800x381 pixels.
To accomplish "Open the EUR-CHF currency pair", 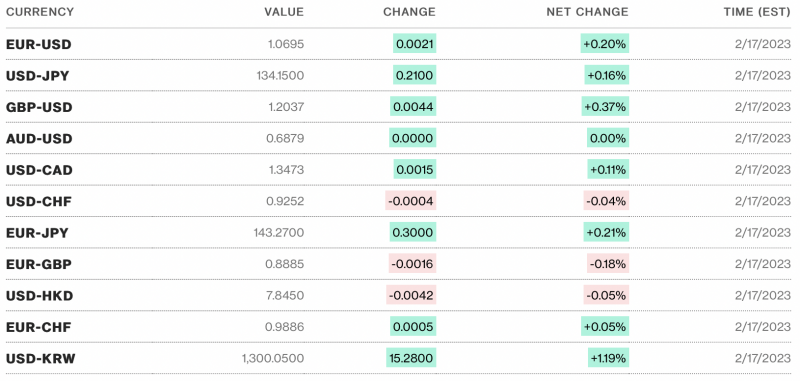I will click(x=38, y=327).
